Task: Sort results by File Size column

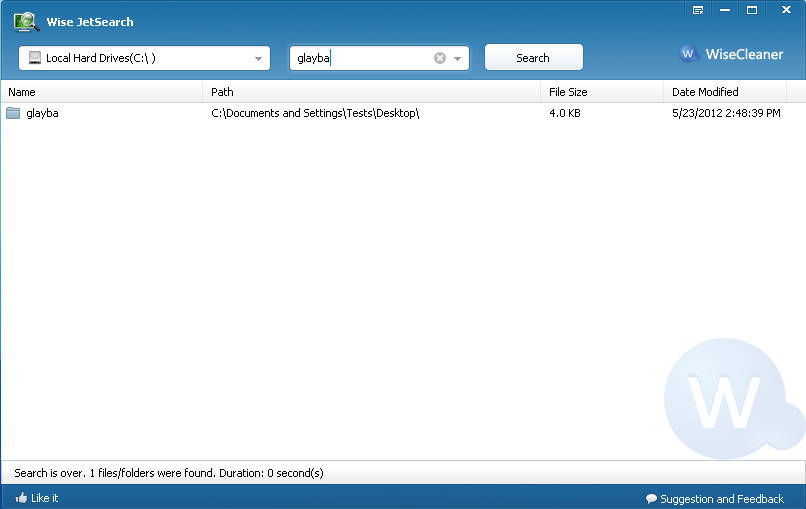Action: [x=602, y=92]
